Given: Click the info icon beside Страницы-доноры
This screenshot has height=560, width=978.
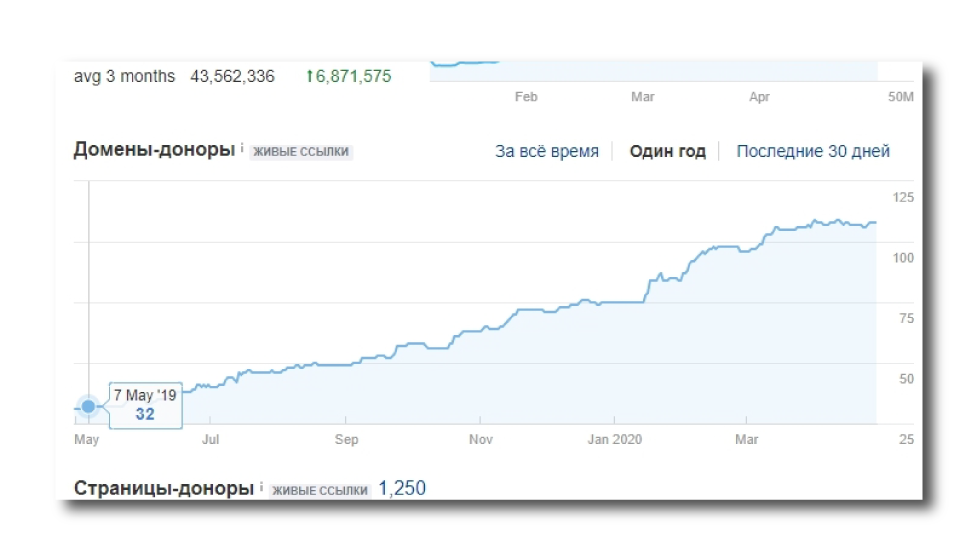Looking at the screenshot, I should point(261,486).
